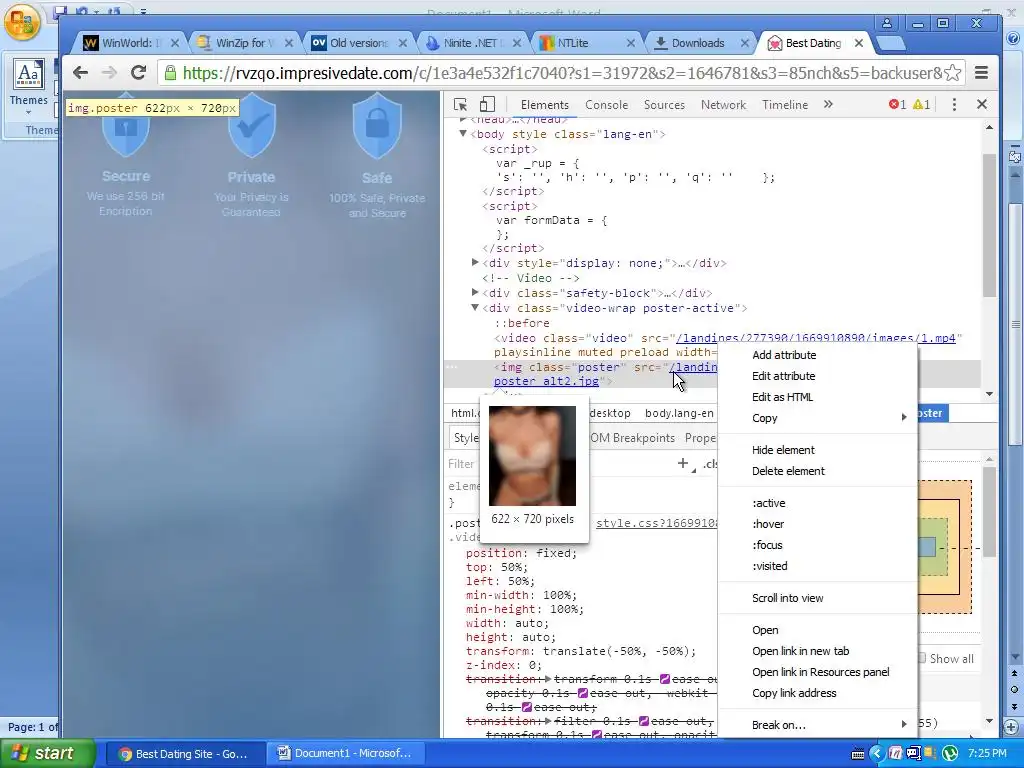Viewport: 1024px width, 768px height.
Task: Toggle the device mode icon in DevTools
Action: (x=487, y=104)
